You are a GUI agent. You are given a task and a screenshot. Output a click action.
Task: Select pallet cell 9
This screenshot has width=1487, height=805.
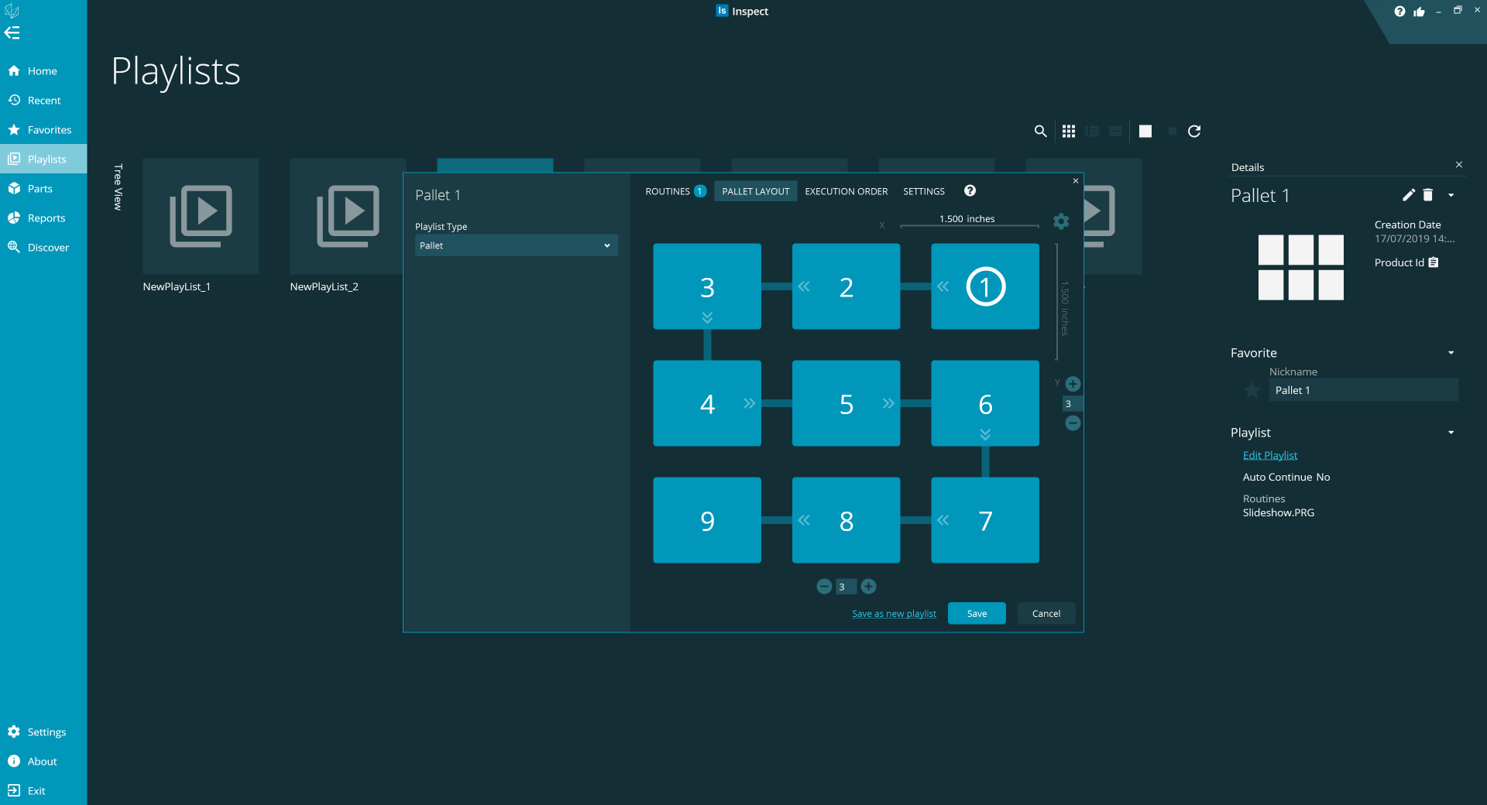point(707,520)
